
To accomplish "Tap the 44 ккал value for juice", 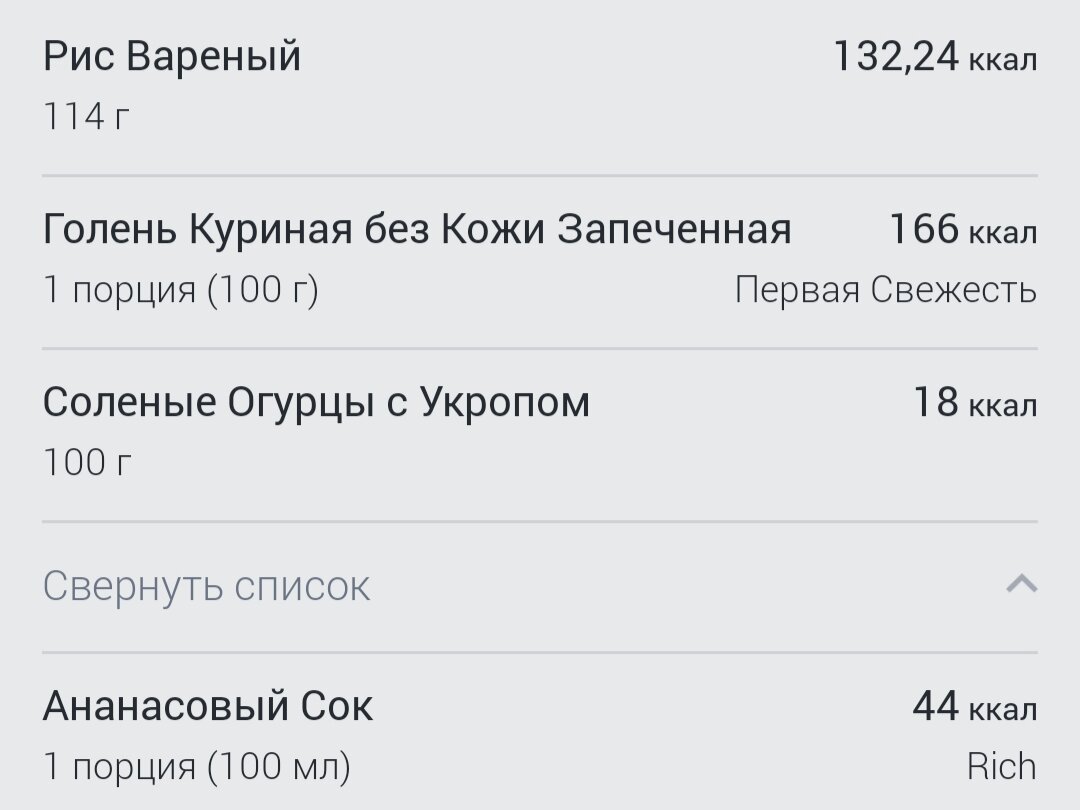I will (x=975, y=706).
